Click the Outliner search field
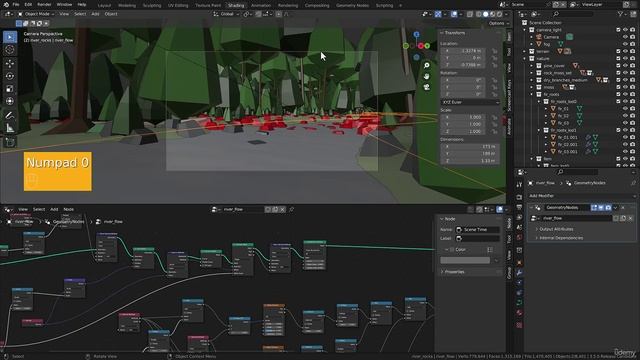Image resolution: width=640 pixels, height=360 pixels. pyautogui.click(x=573, y=14)
